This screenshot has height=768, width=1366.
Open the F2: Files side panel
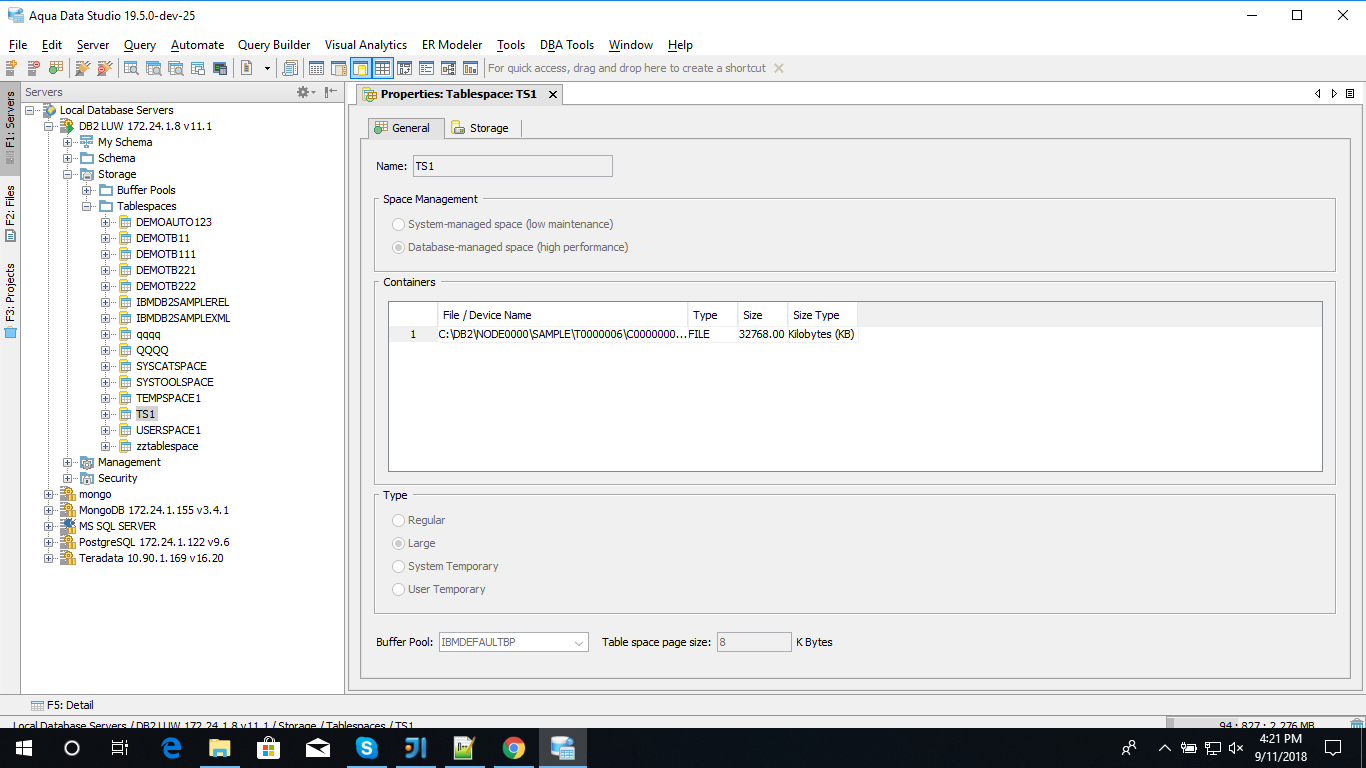click(x=10, y=213)
